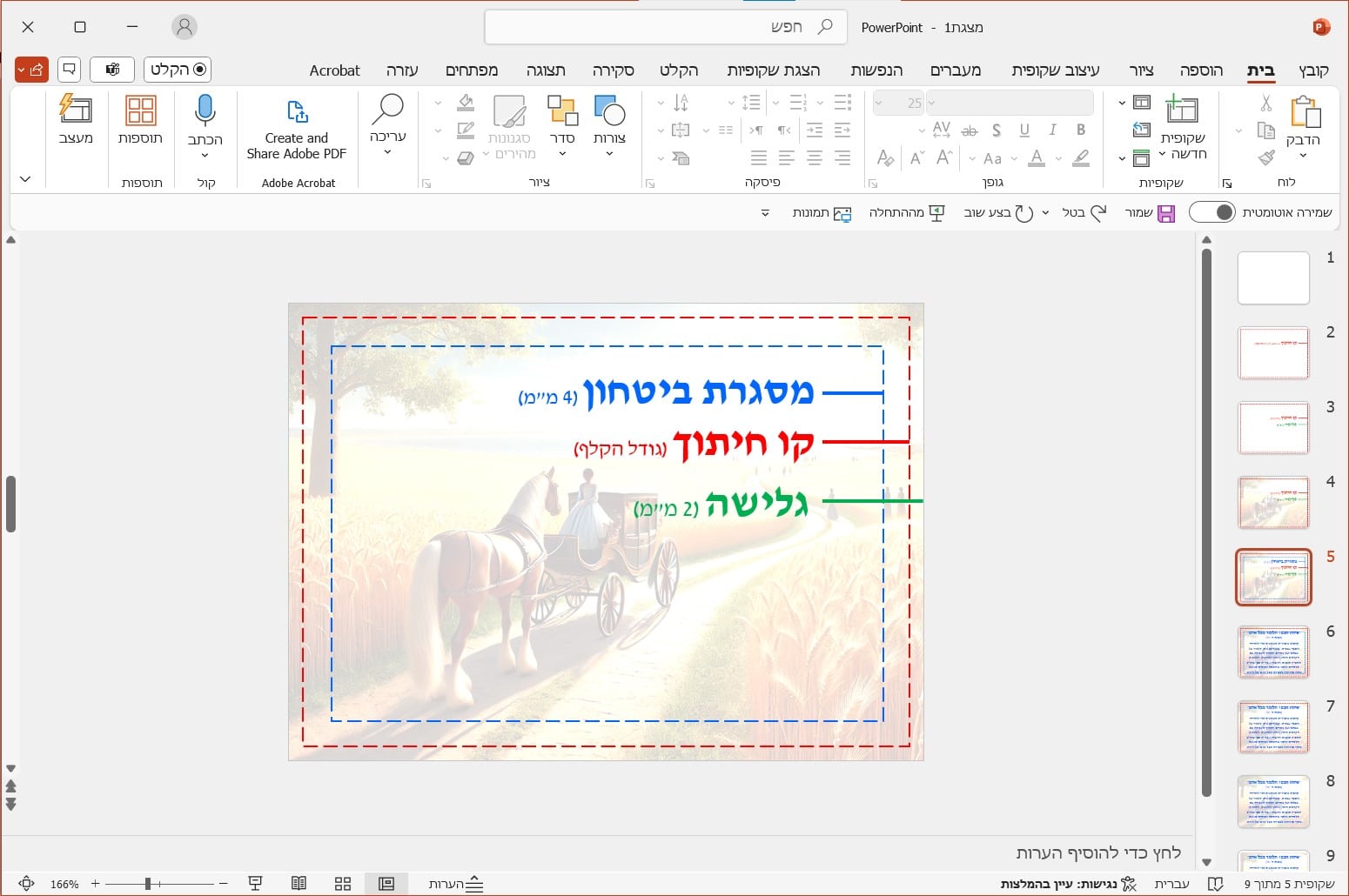Click zoom in plus button
This screenshot has width=1349, height=896.
tap(96, 884)
